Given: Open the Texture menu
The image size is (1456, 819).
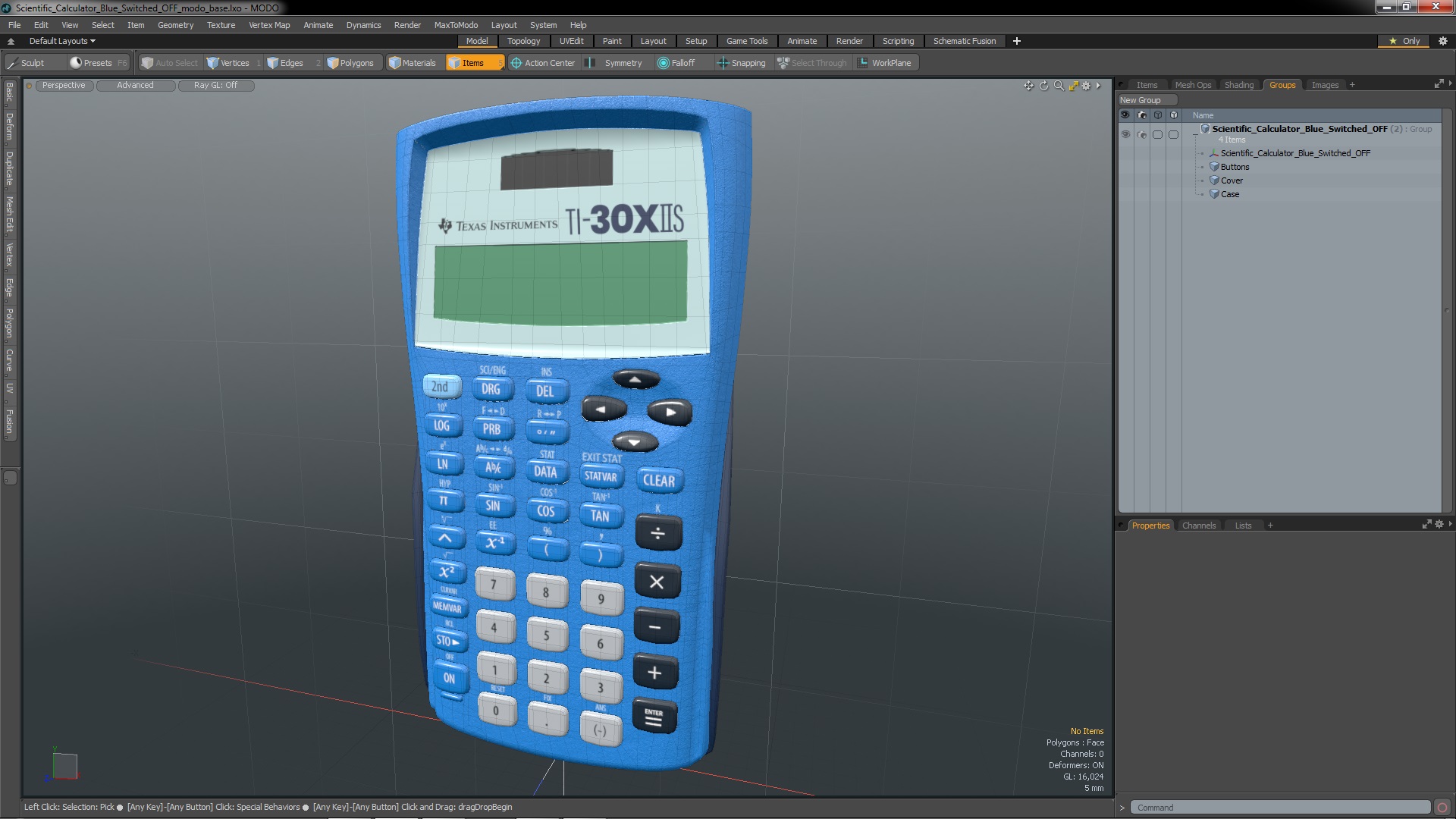Looking at the screenshot, I should pos(221,25).
